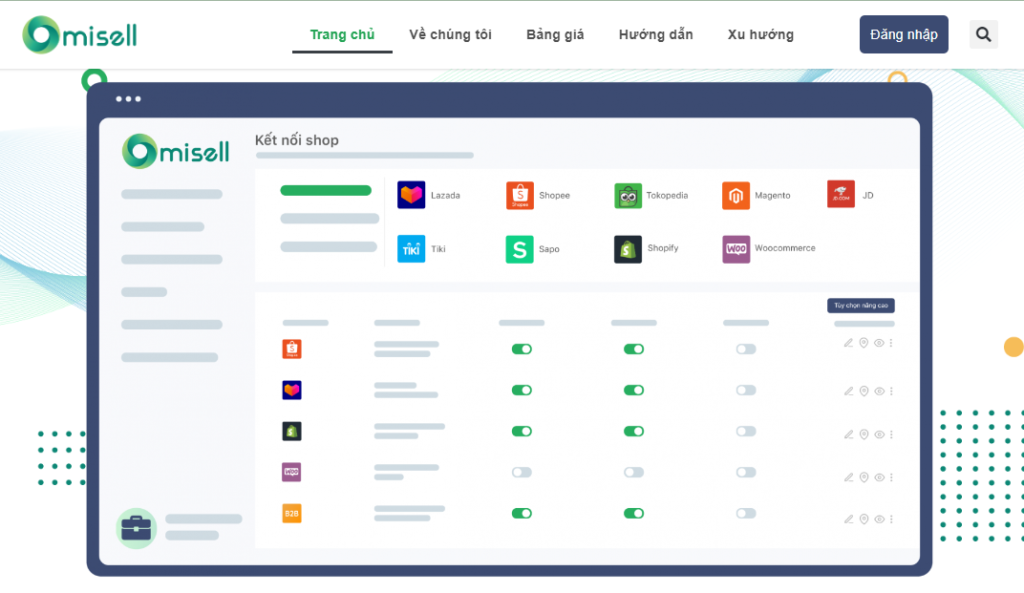Select the Sapo platform icon
Viewport: 1024px width, 593px height.
click(520, 249)
